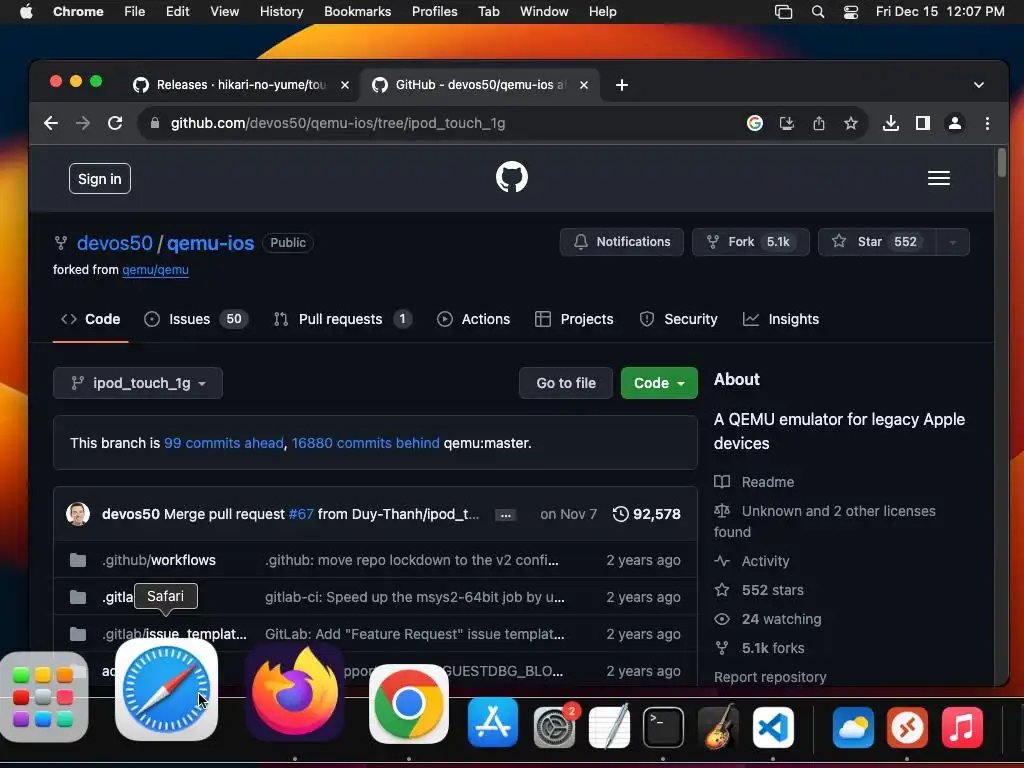Open the 99 commits ahead link
The height and width of the screenshot is (768, 1024).
[224, 443]
